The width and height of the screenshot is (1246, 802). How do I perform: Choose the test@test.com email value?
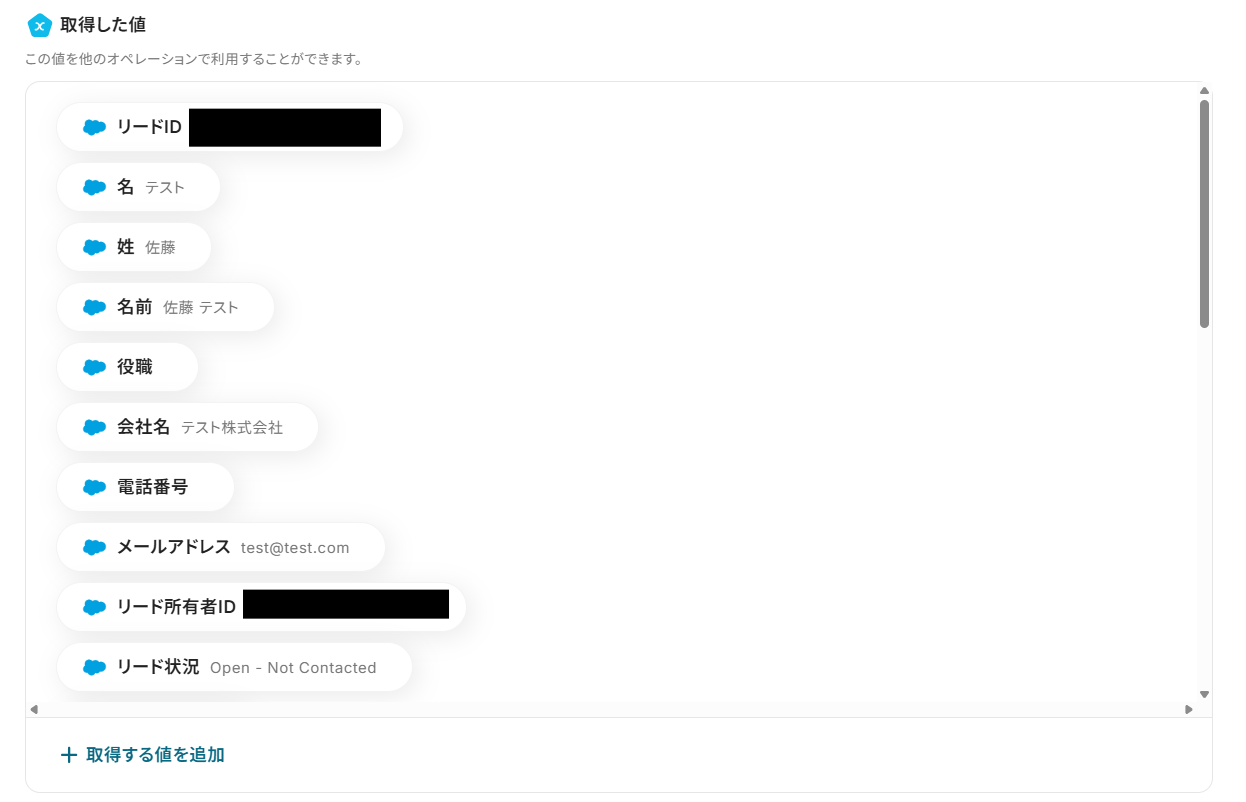pos(295,548)
